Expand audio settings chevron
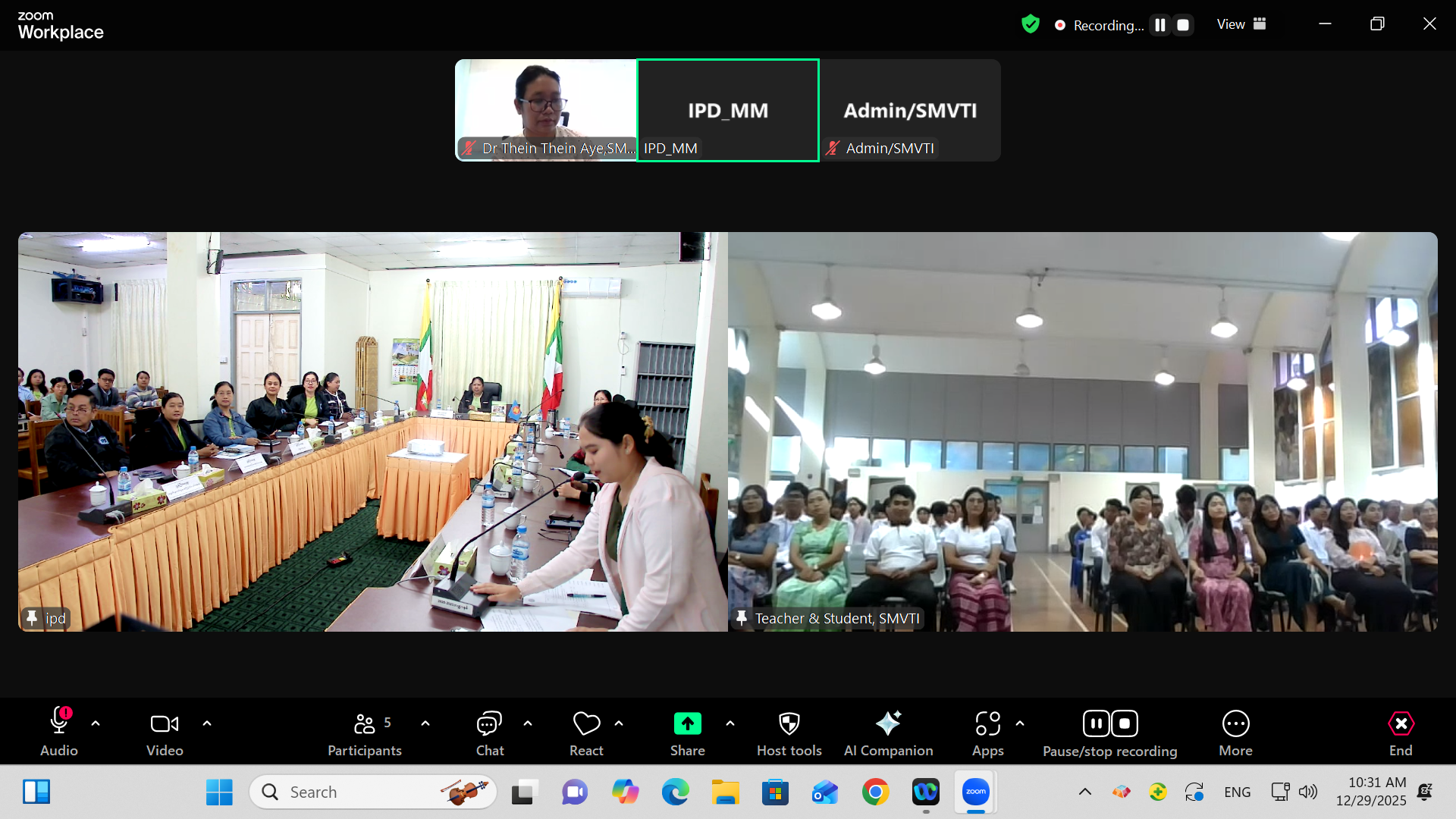 click(x=96, y=723)
